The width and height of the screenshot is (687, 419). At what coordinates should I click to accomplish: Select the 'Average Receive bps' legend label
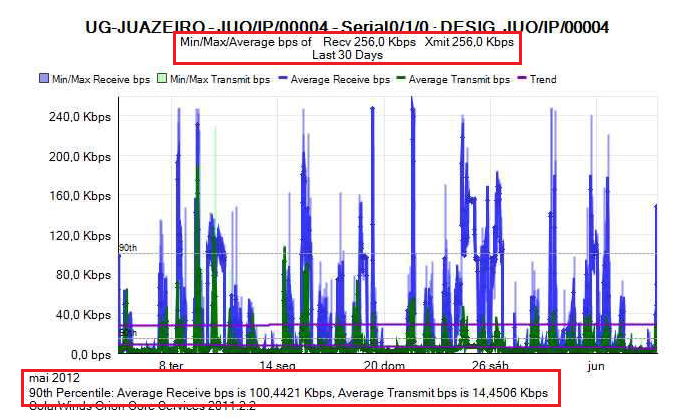[x=340, y=79]
